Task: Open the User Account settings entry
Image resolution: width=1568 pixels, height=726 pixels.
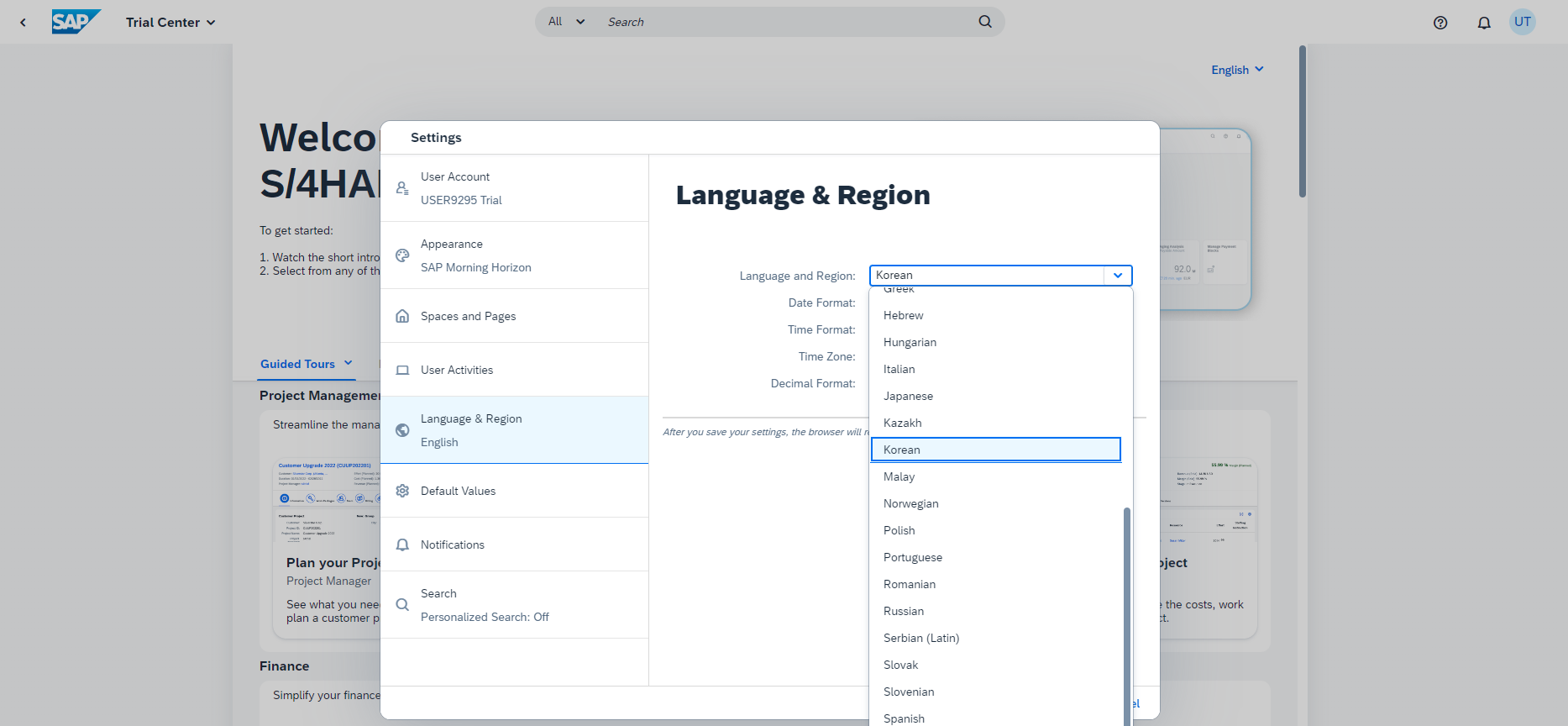Action: [x=514, y=188]
